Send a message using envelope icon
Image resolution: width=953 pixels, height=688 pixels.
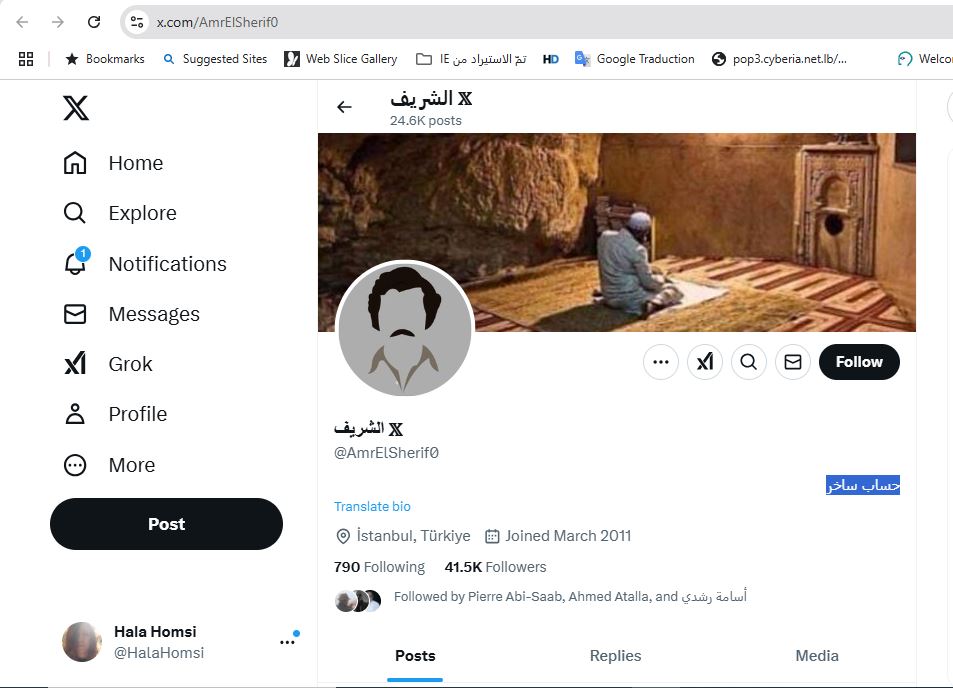click(x=793, y=362)
